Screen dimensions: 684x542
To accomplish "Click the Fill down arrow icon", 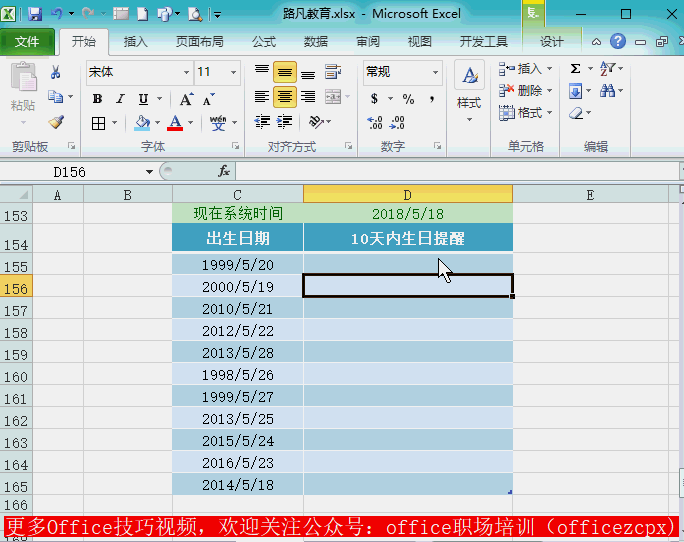I will [x=575, y=91].
